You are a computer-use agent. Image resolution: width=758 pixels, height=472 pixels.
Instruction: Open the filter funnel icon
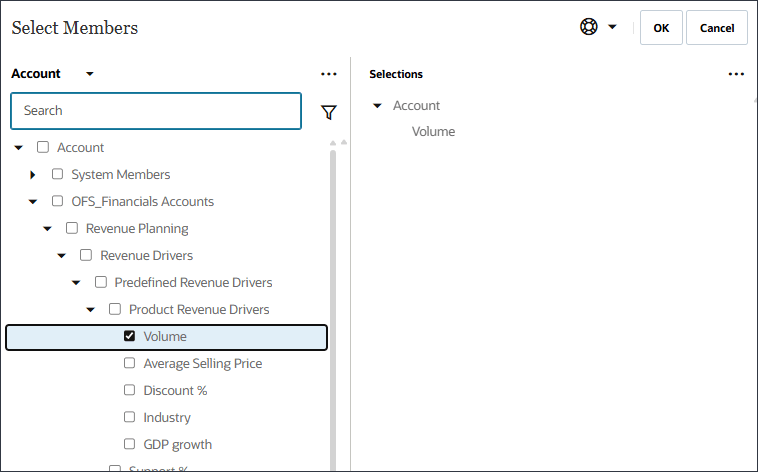click(x=328, y=112)
